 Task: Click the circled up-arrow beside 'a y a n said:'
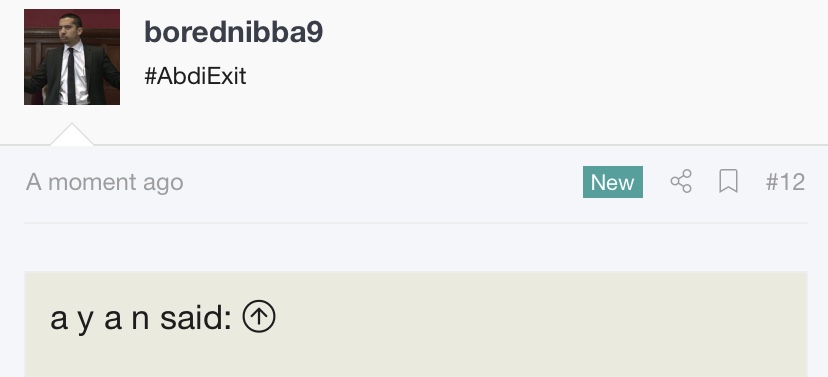pos(259,316)
